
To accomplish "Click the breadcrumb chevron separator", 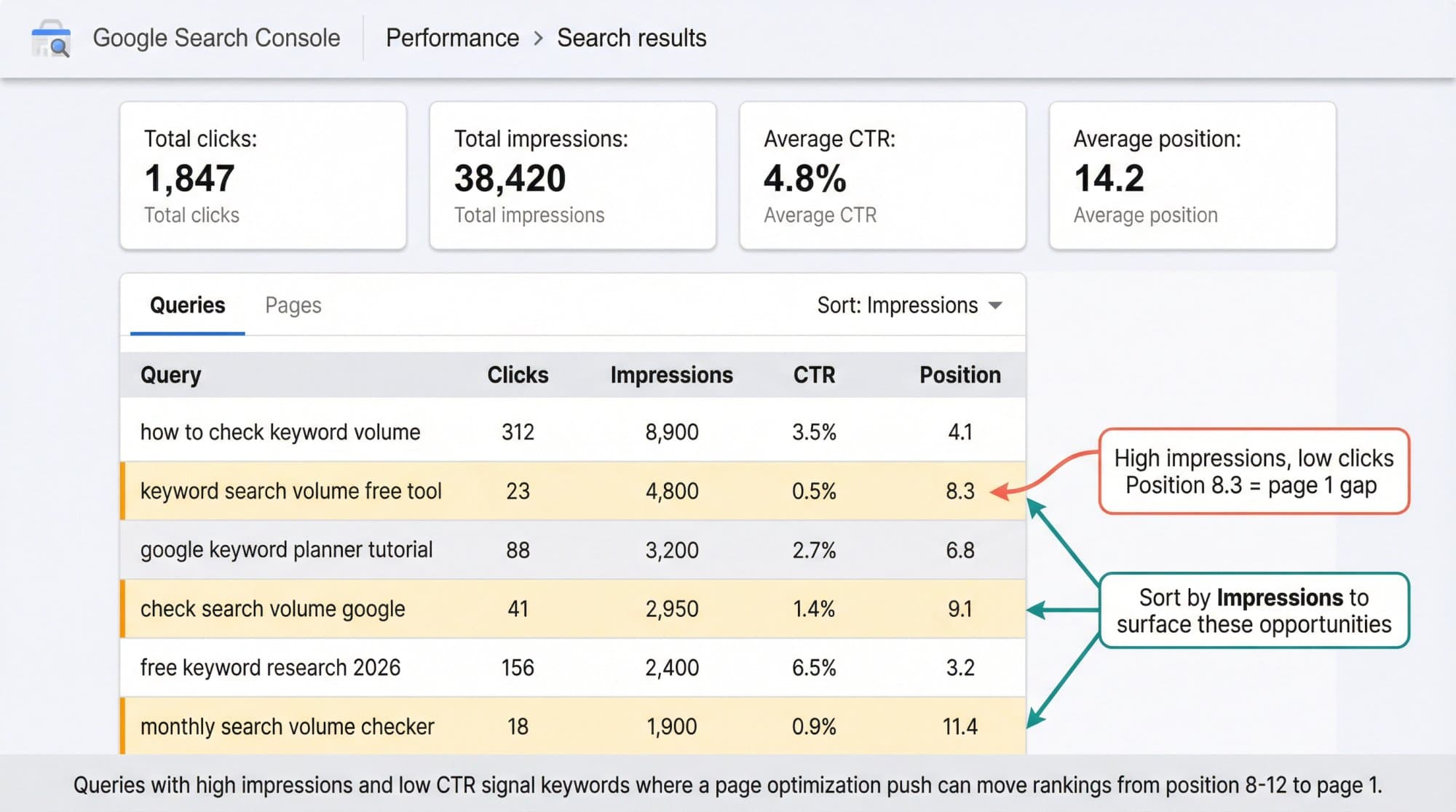I will click(538, 38).
